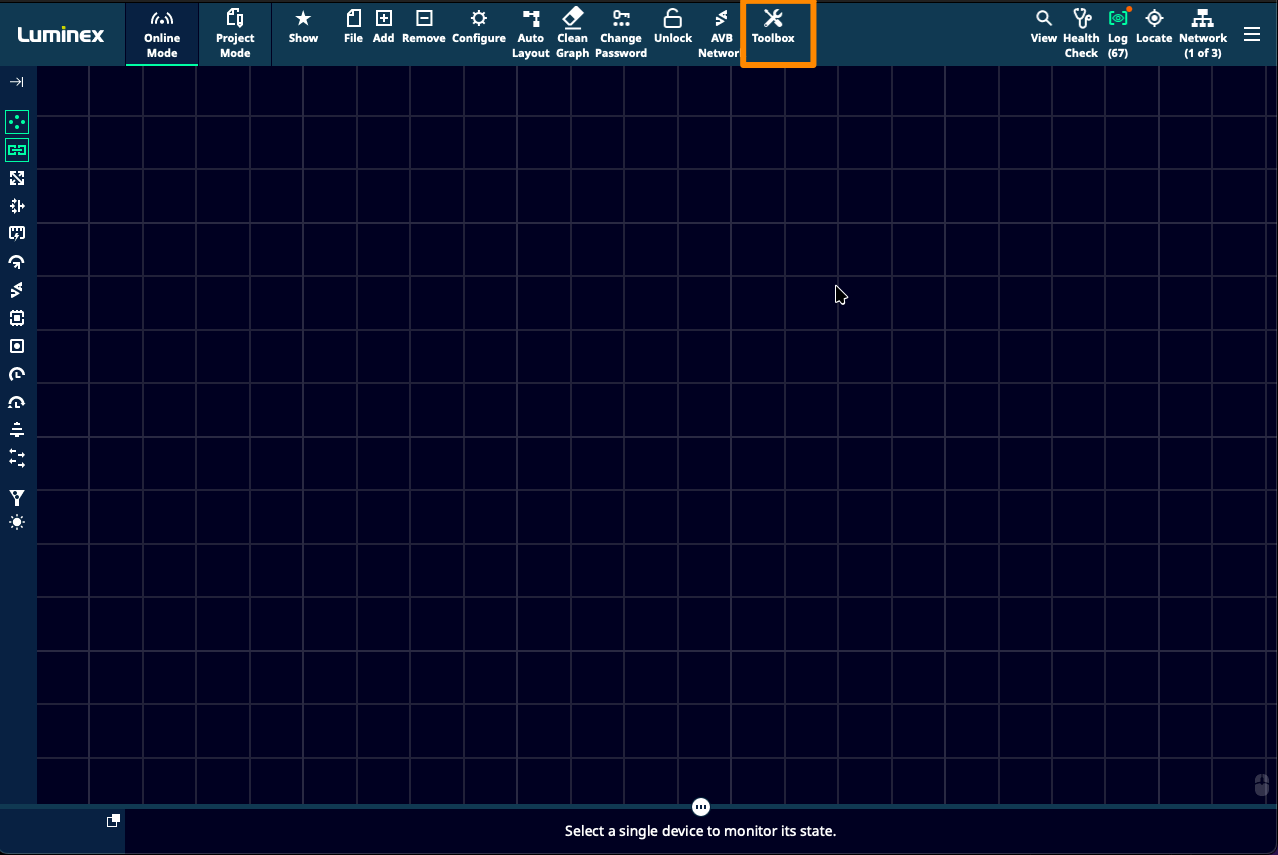
Task: Toggle the green dots overlay in sidebar
Action: [x=17, y=122]
